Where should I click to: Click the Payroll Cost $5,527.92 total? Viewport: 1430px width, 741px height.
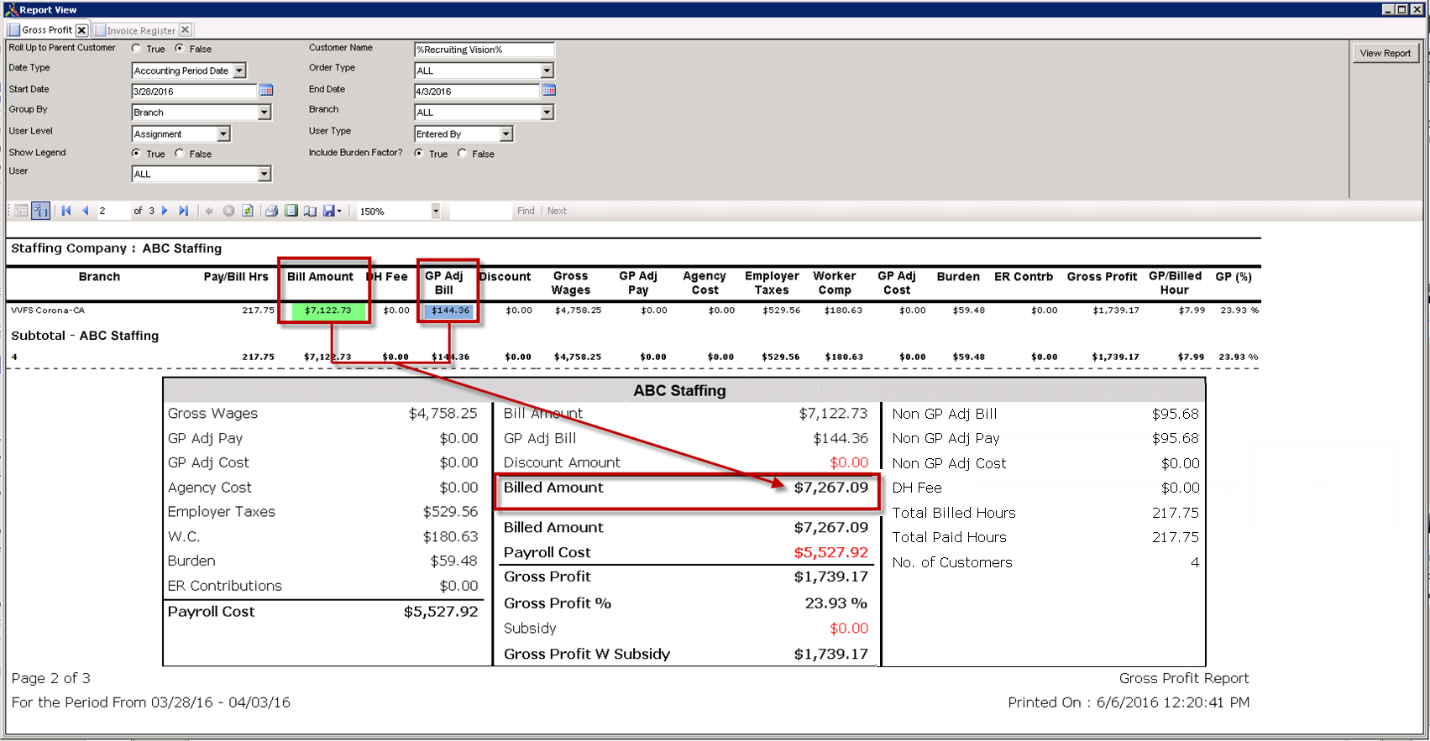pyautogui.click(x=441, y=612)
